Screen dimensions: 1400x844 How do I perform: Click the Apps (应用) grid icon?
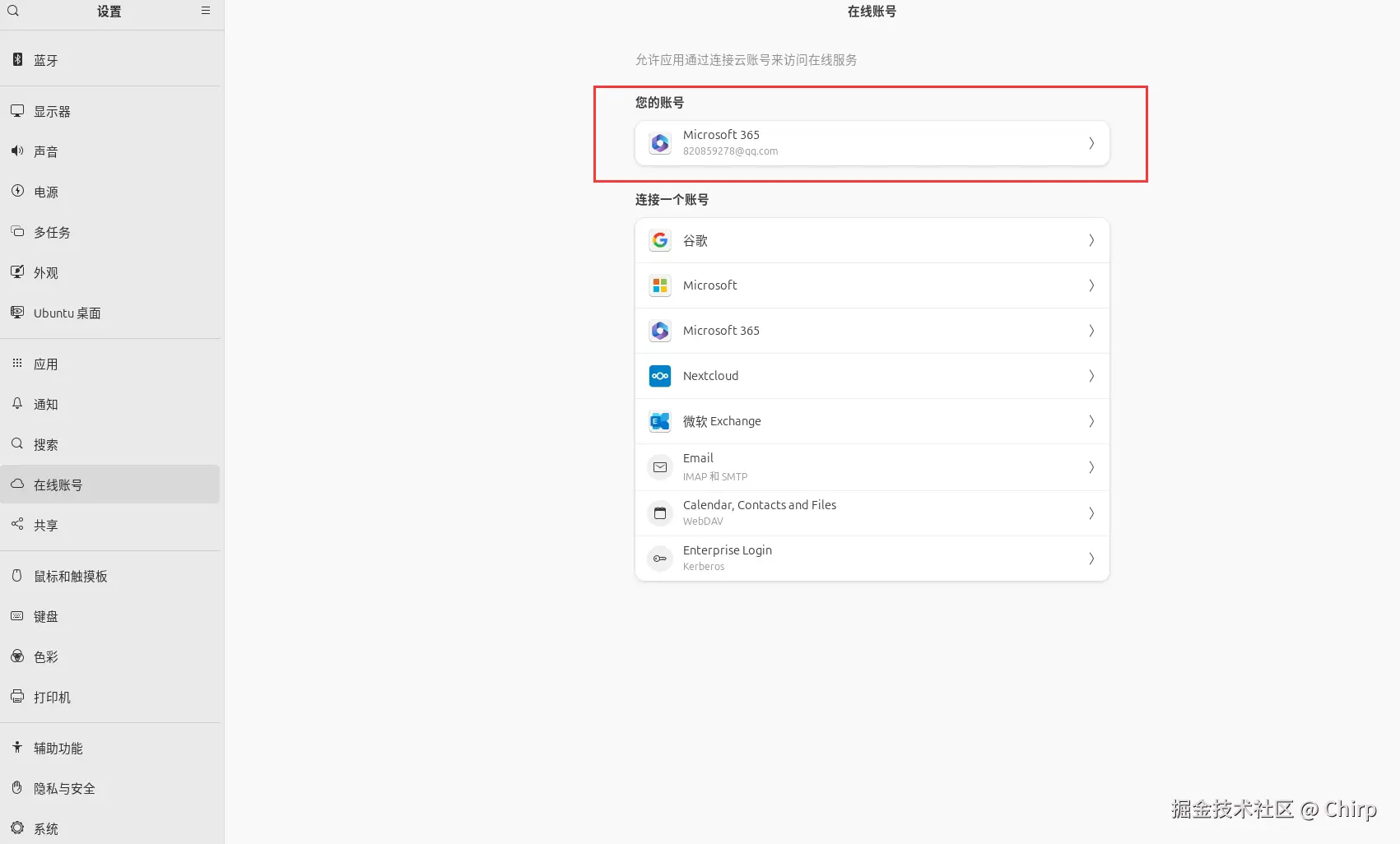pyautogui.click(x=17, y=363)
